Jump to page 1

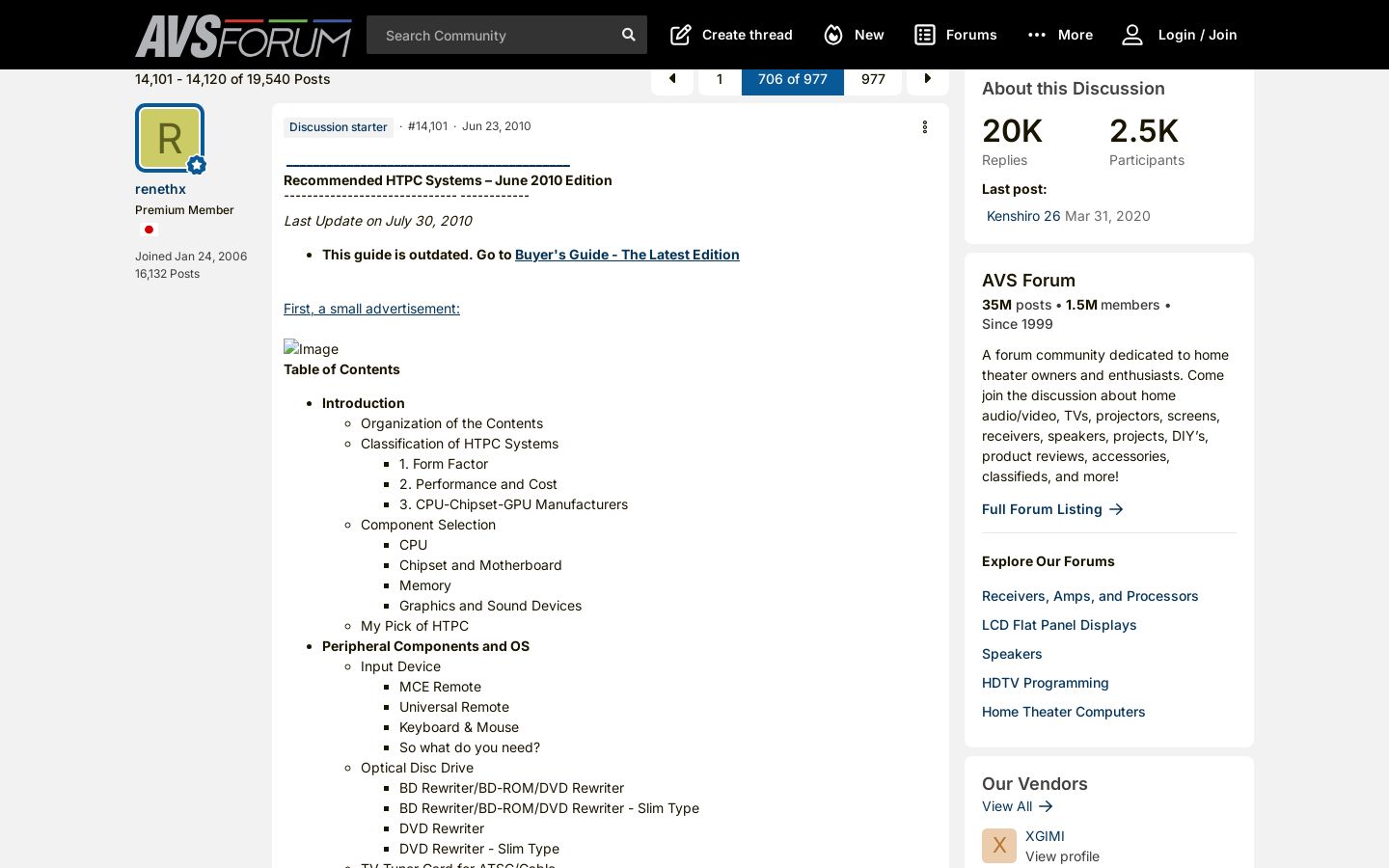(x=720, y=79)
